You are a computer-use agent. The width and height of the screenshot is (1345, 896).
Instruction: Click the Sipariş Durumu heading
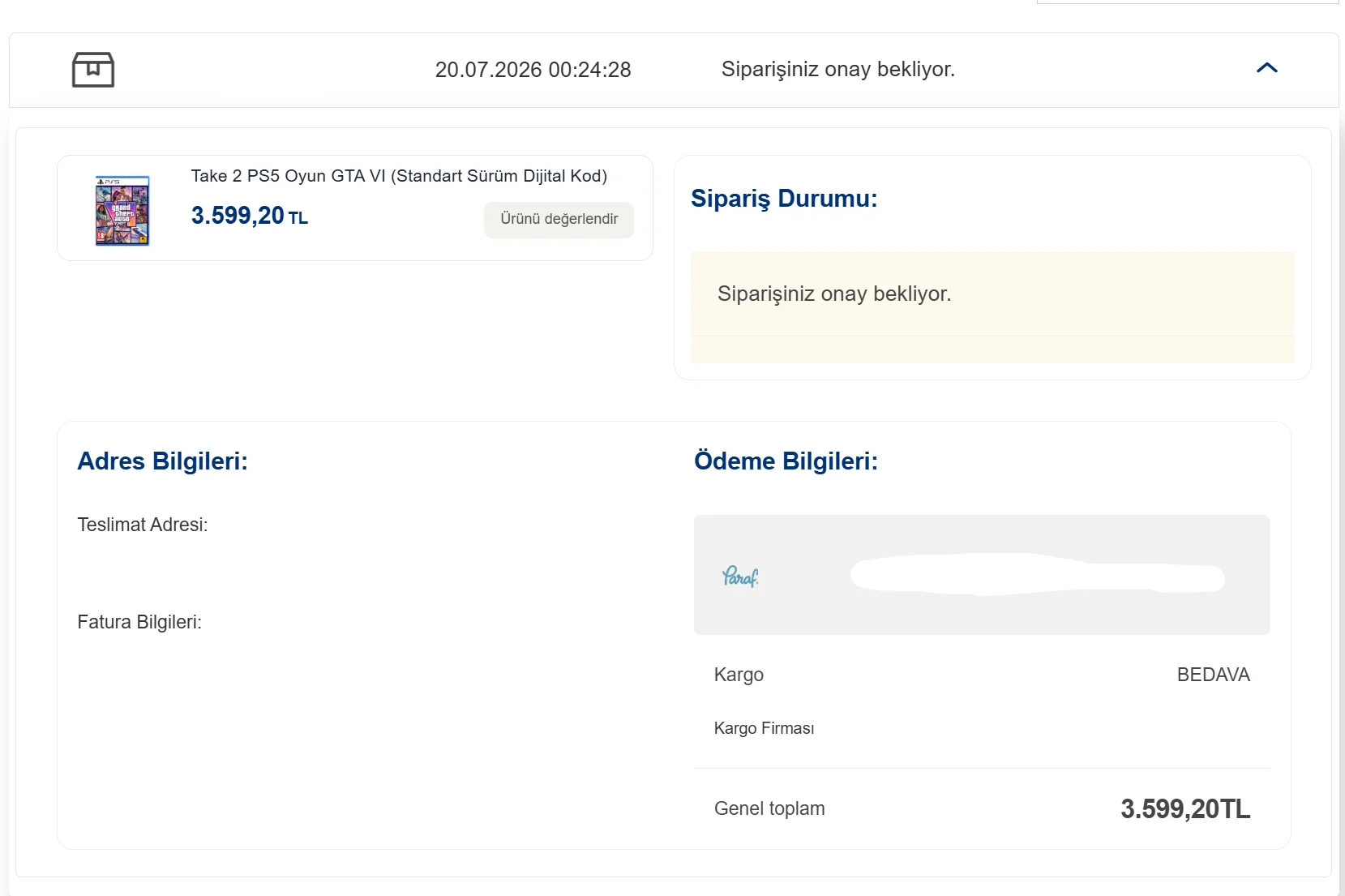[784, 199]
